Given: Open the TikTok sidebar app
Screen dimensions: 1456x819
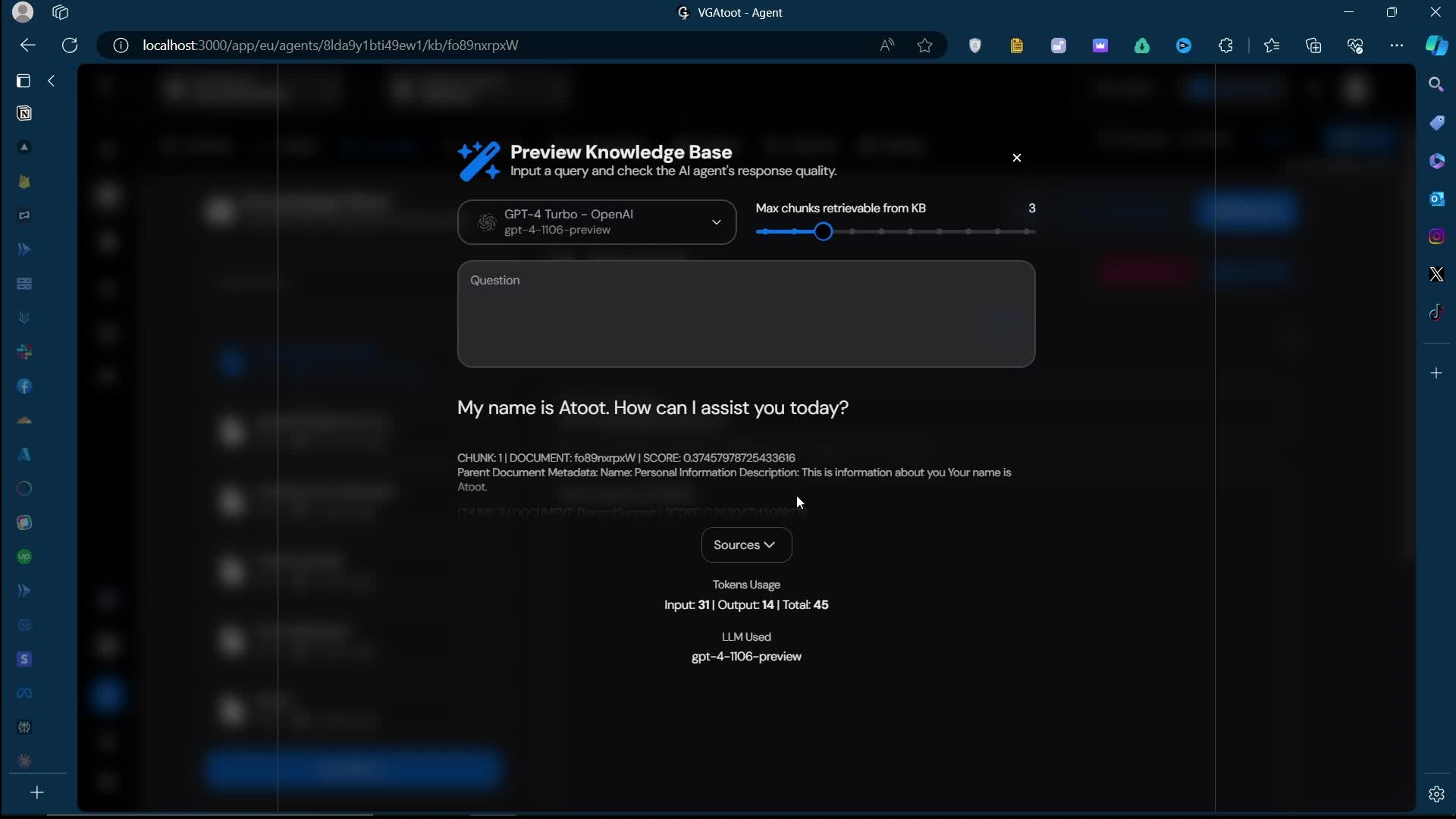Looking at the screenshot, I should [x=1436, y=312].
